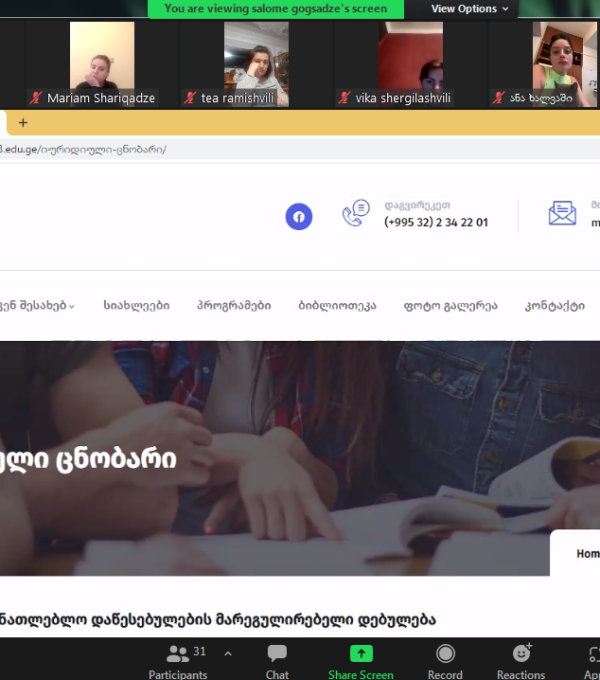Click the email envelope icon
Screen dimensions: 600x680
[562, 213]
